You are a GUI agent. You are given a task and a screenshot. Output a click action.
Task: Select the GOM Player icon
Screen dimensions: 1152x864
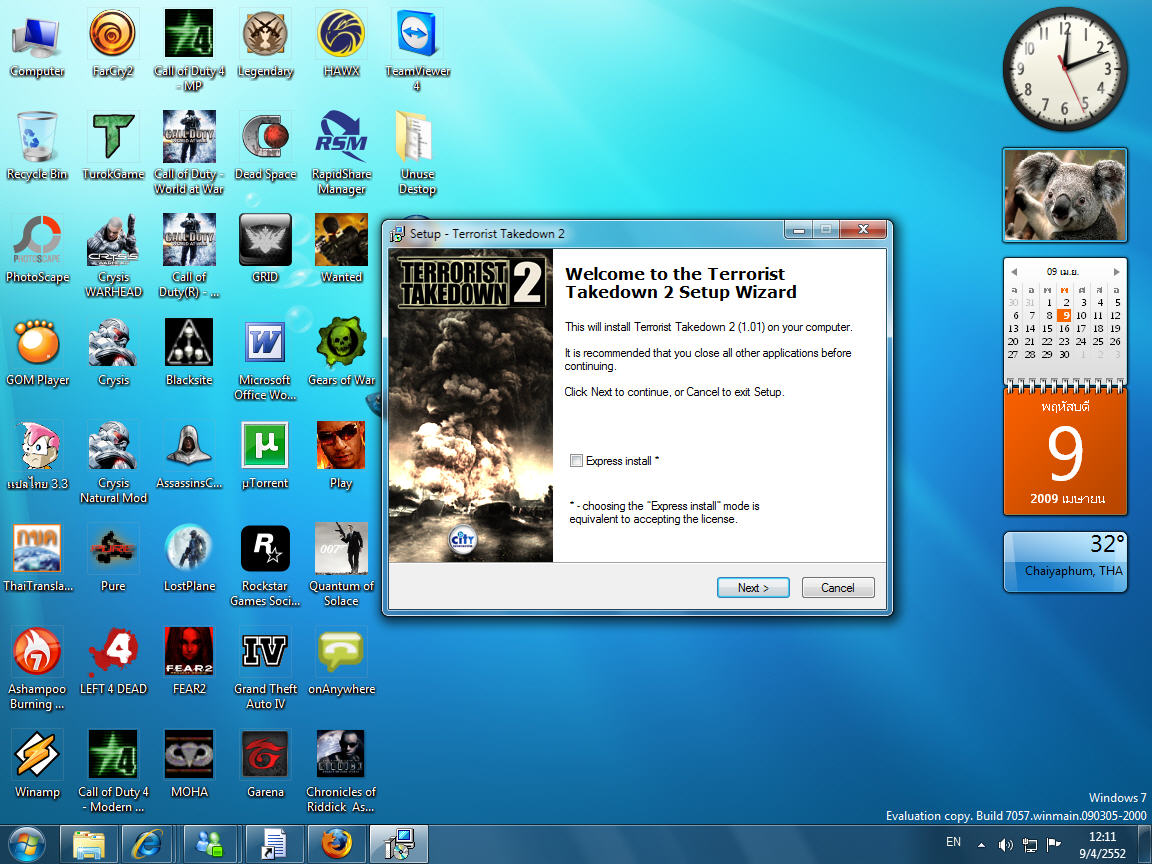coord(37,351)
